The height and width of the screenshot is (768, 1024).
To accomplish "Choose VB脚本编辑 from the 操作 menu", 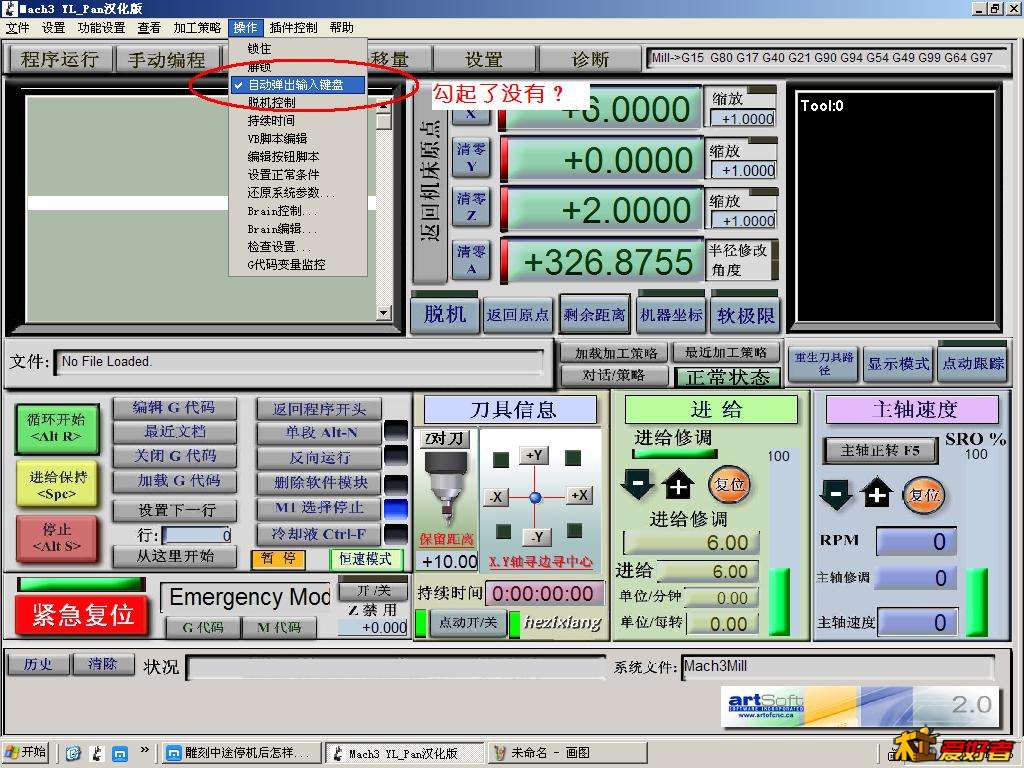I will [x=298, y=138].
